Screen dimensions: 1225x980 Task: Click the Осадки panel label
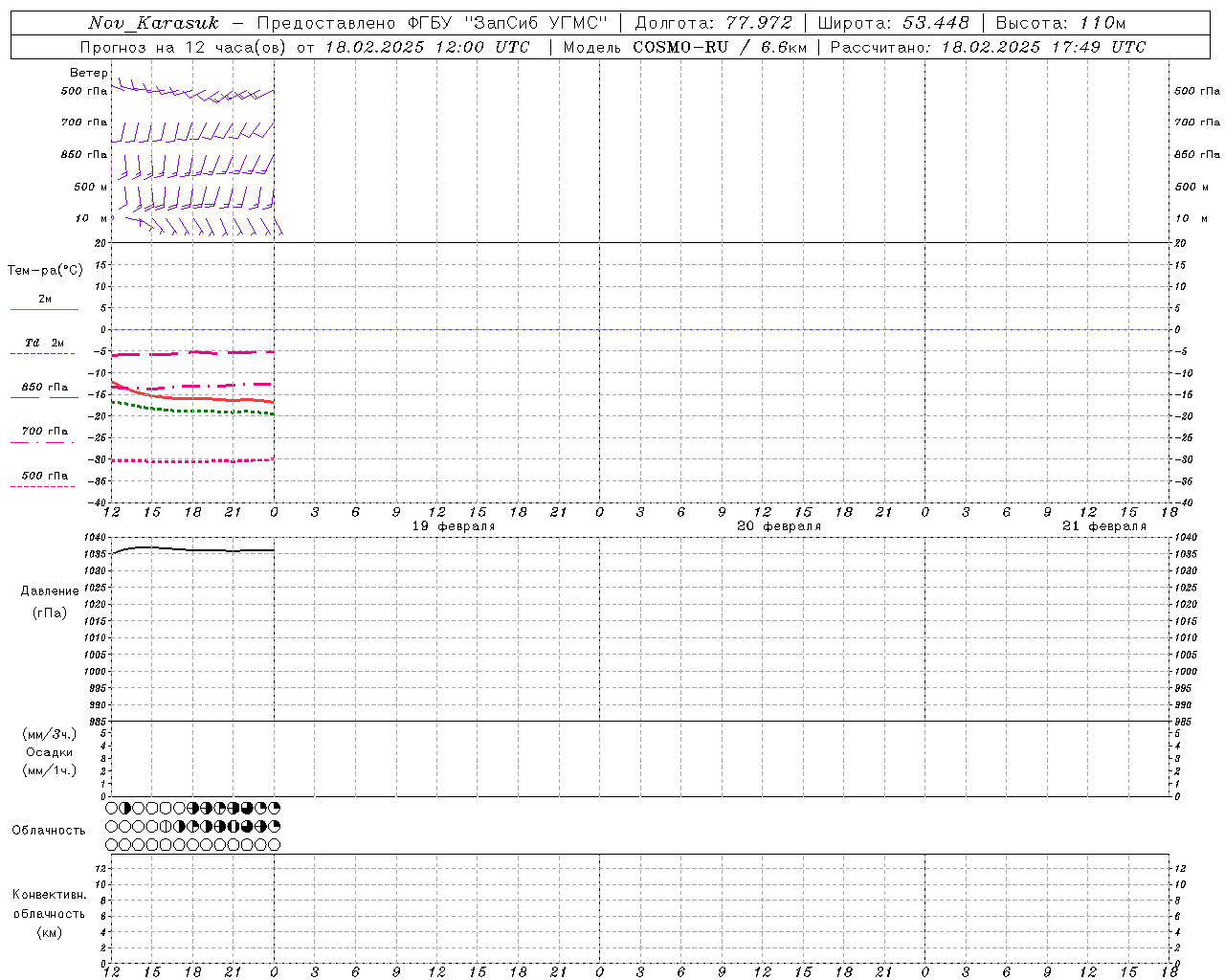(x=50, y=752)
